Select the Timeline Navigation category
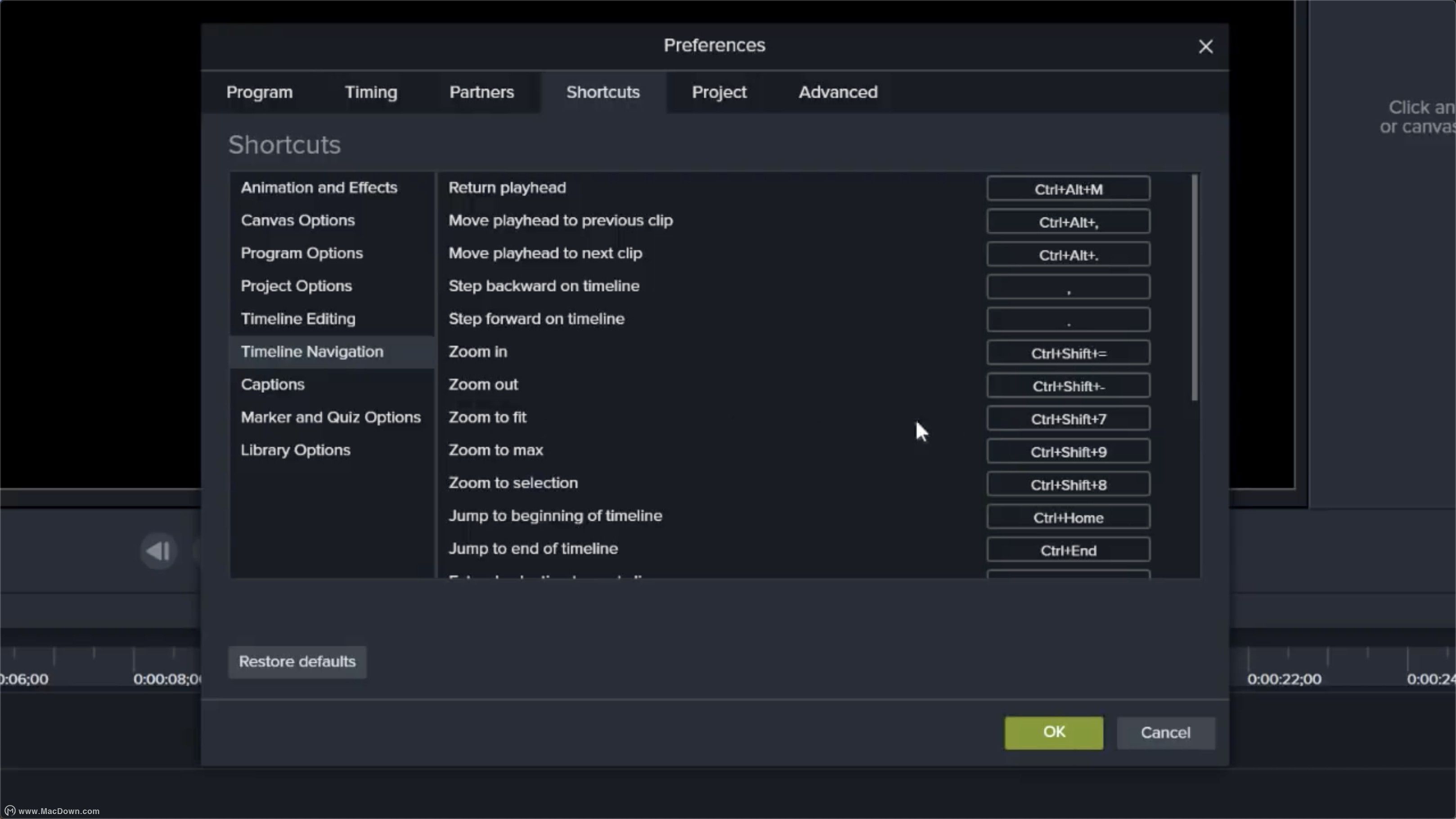Viewport: 1456px width, 819px height. tap(311, 351)
